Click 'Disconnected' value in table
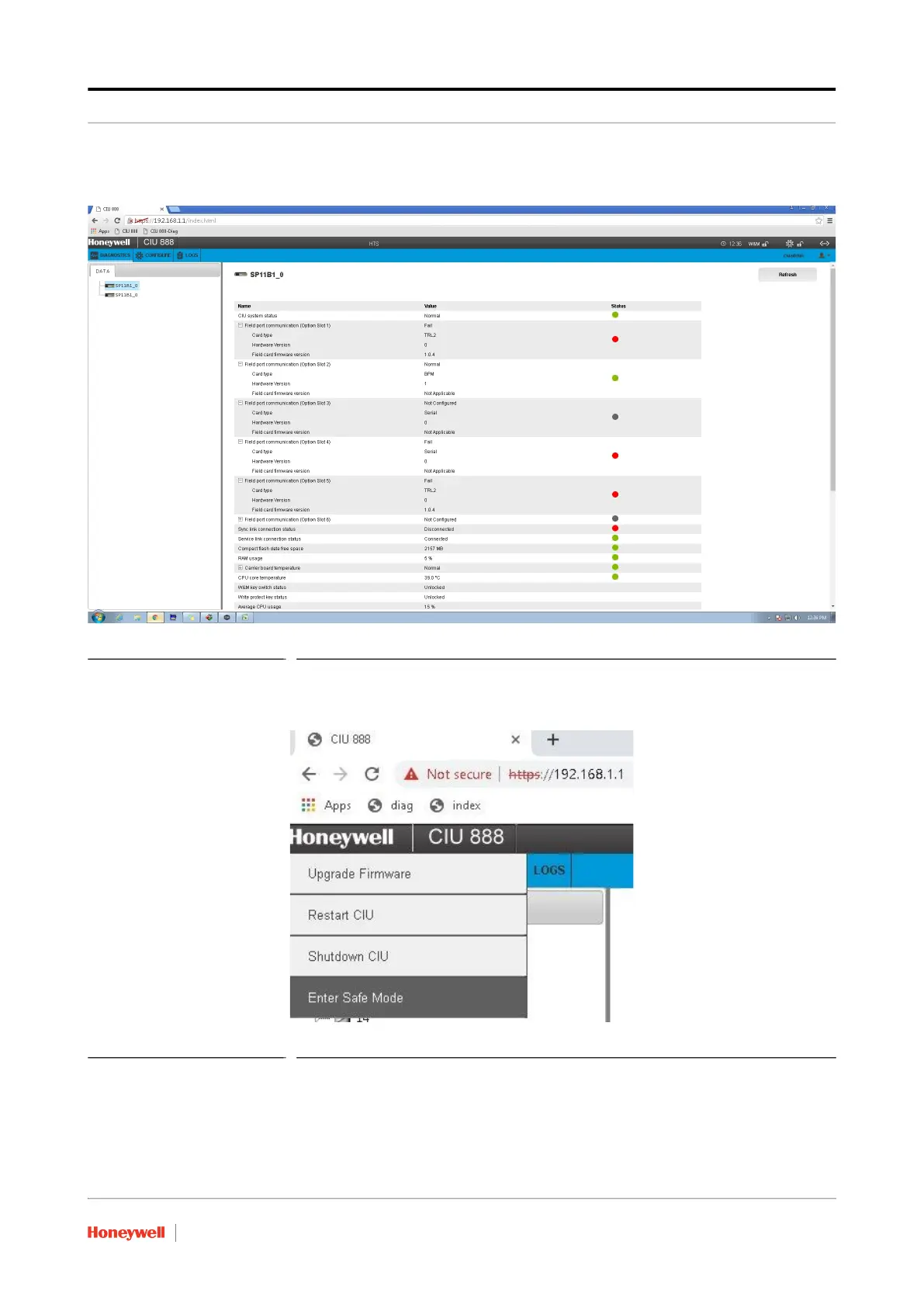The width and height of the screenshot is (924, 1307). [x=439, y=529]
